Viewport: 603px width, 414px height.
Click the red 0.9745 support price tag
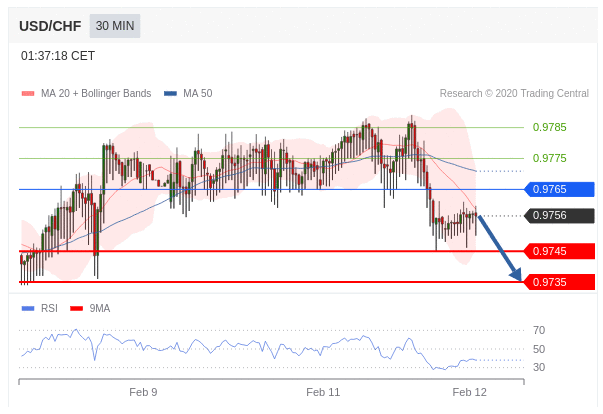[560, 251]
